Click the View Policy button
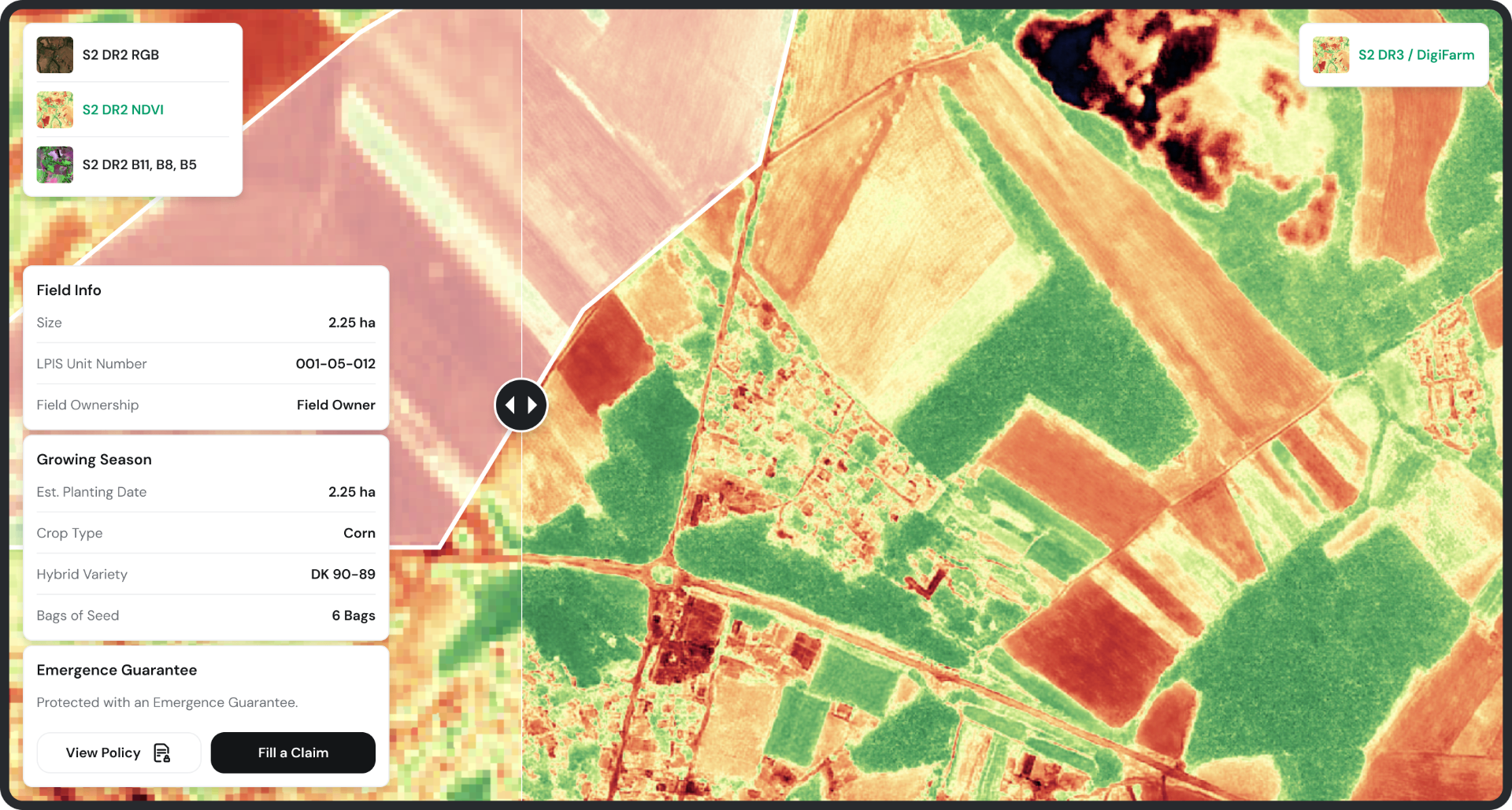This screenshot has height=810, width=1512. click(x=119, y=753)
